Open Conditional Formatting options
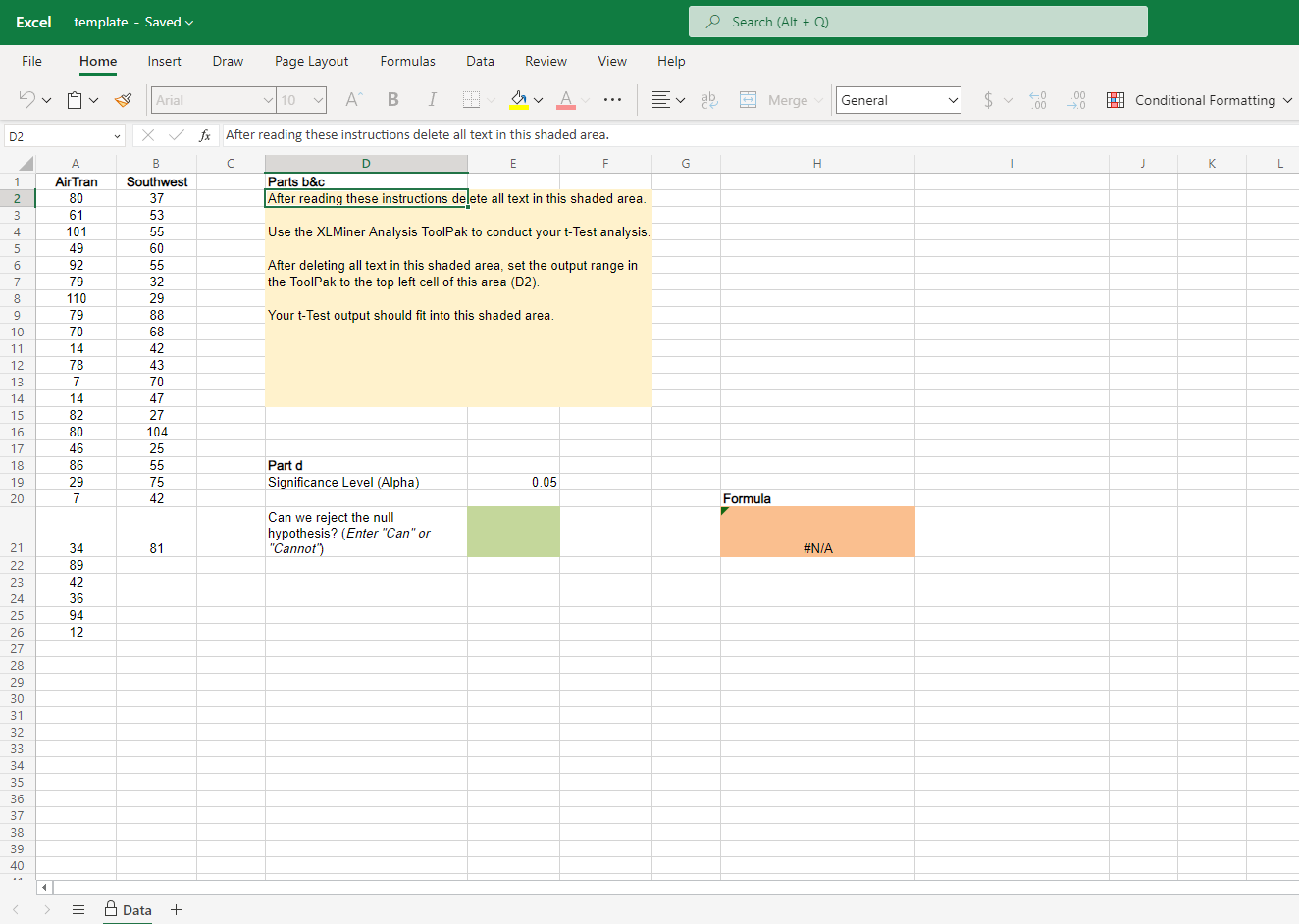Image resolution: width=1299 pixels, height=924 pixels. (1199, 99)
